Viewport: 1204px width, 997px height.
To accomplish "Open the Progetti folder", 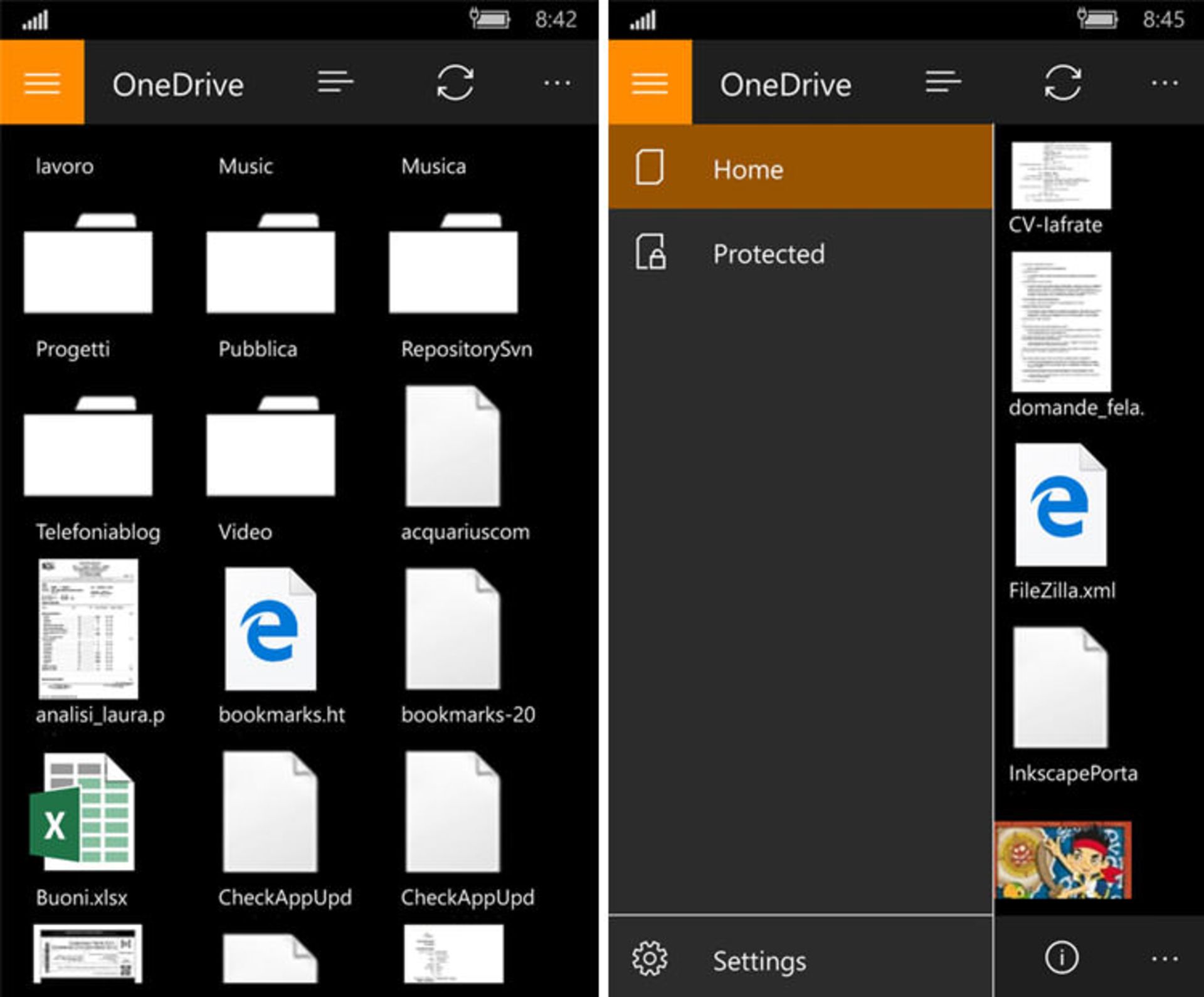I will 88,264.
